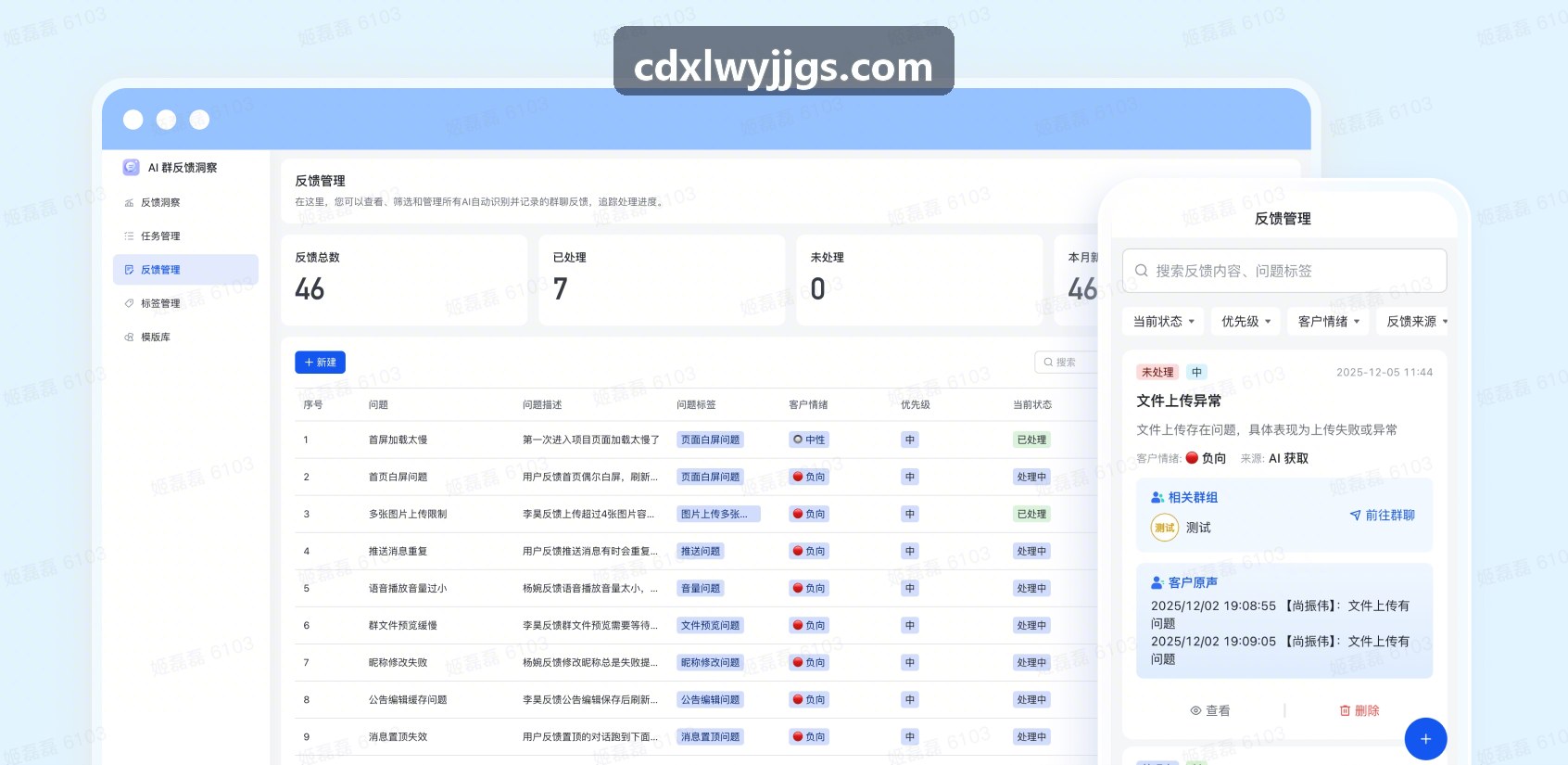Tap the magnifier icon in the mobile search bar

pyautogui.click(x=1142, y=271)
